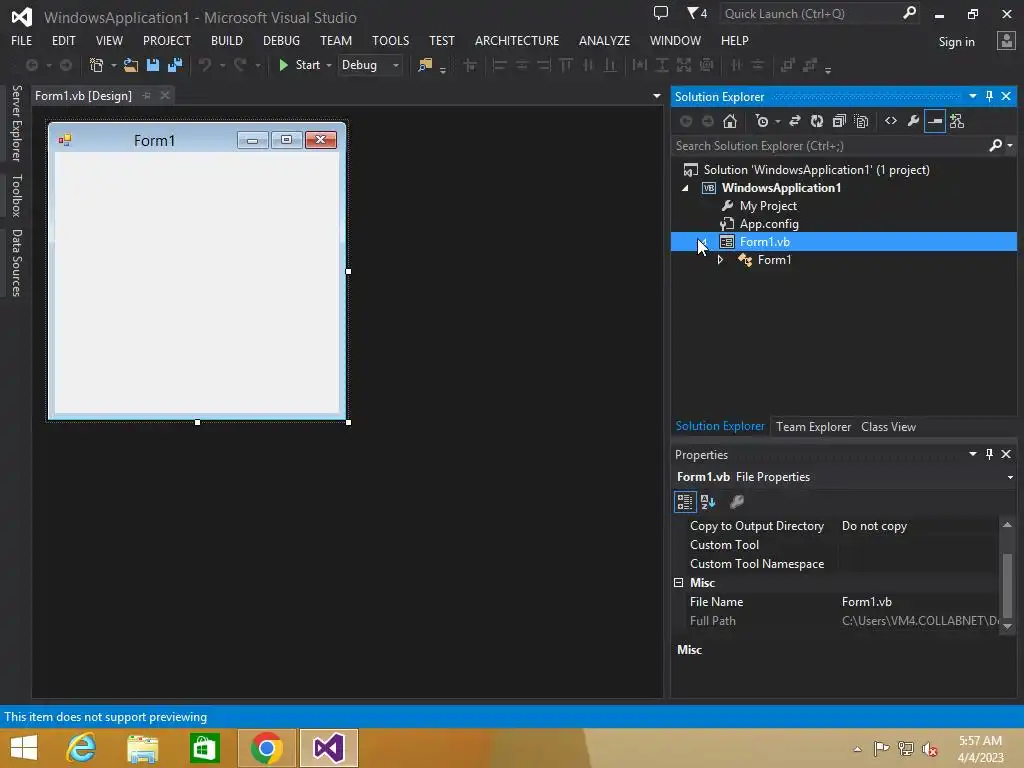Open Google Chrome from the taskbar
Viewport: 1024px width, 768px height.
click(x=266, y=748)
